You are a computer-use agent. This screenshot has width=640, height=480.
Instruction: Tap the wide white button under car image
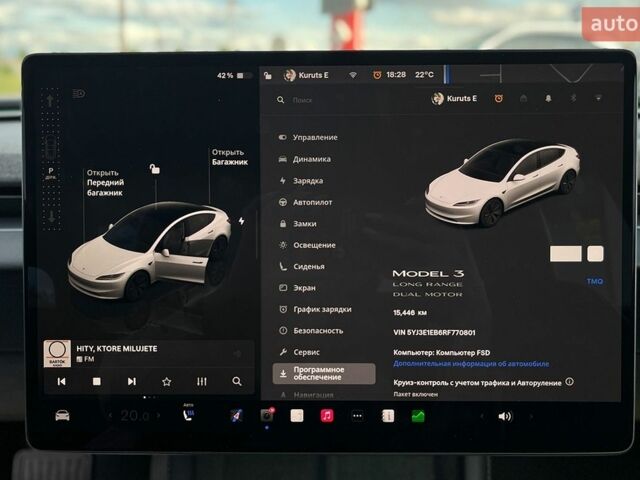point(566,253)
